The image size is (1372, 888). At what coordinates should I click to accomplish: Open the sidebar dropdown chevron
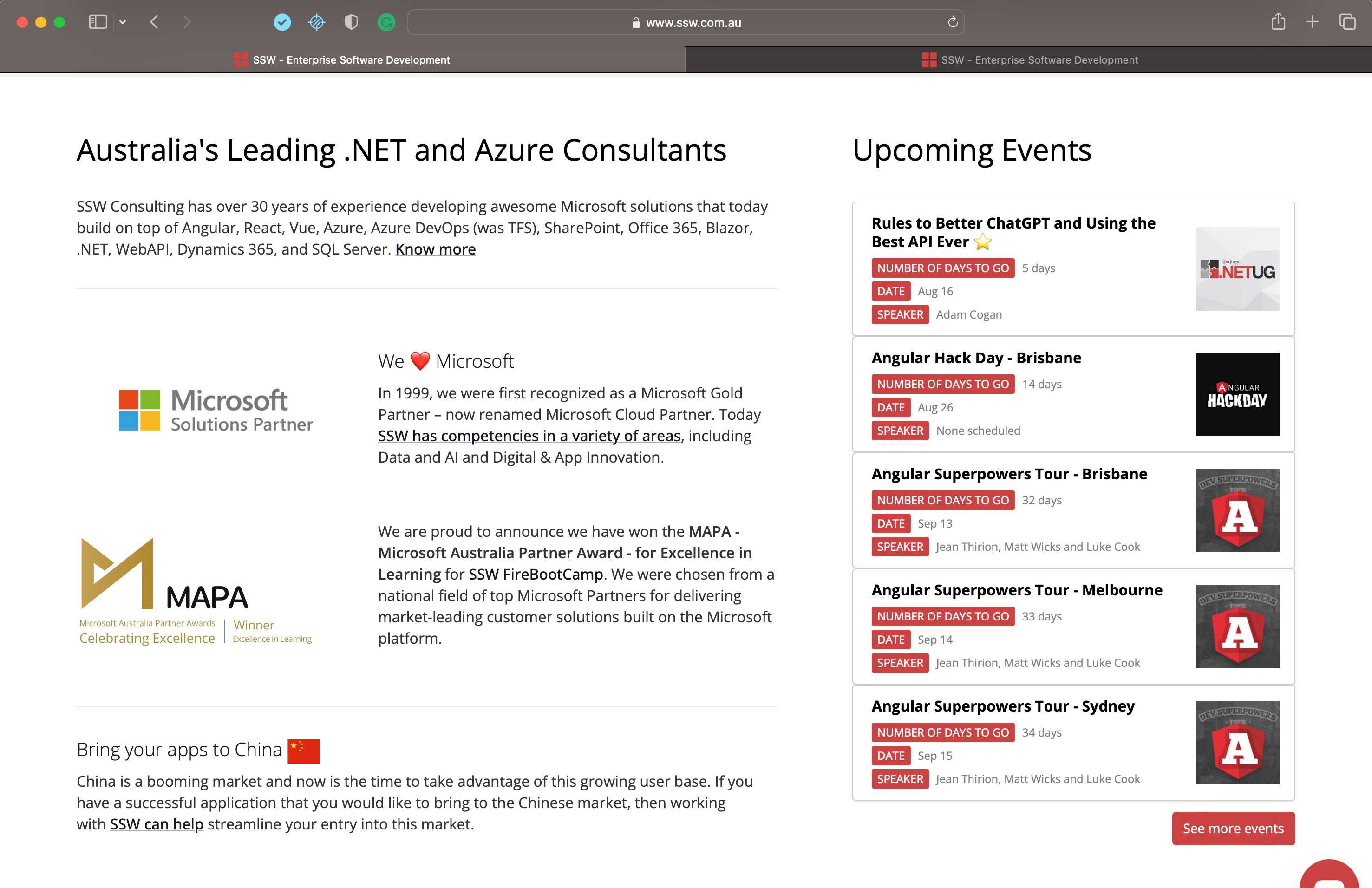pyautogui.click(x=123, y=22)
